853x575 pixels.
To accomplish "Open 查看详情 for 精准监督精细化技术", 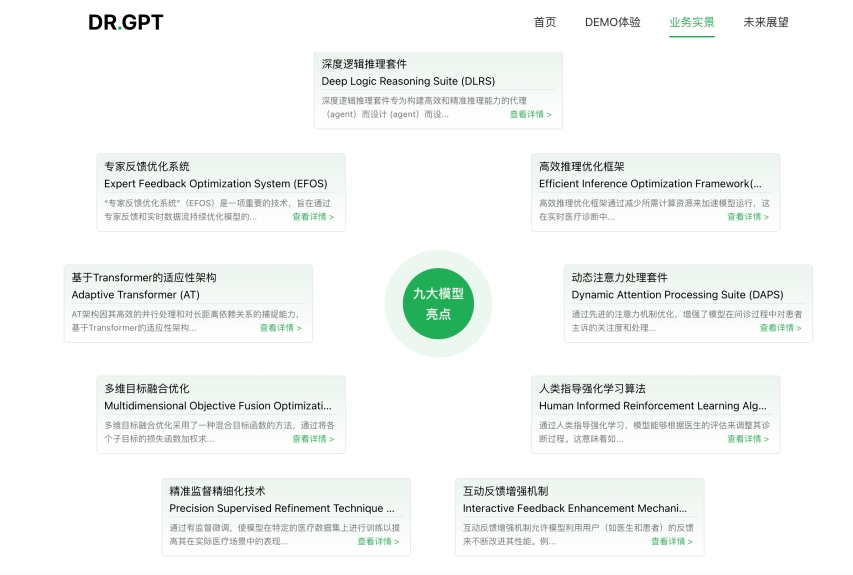I will (378, 541).
